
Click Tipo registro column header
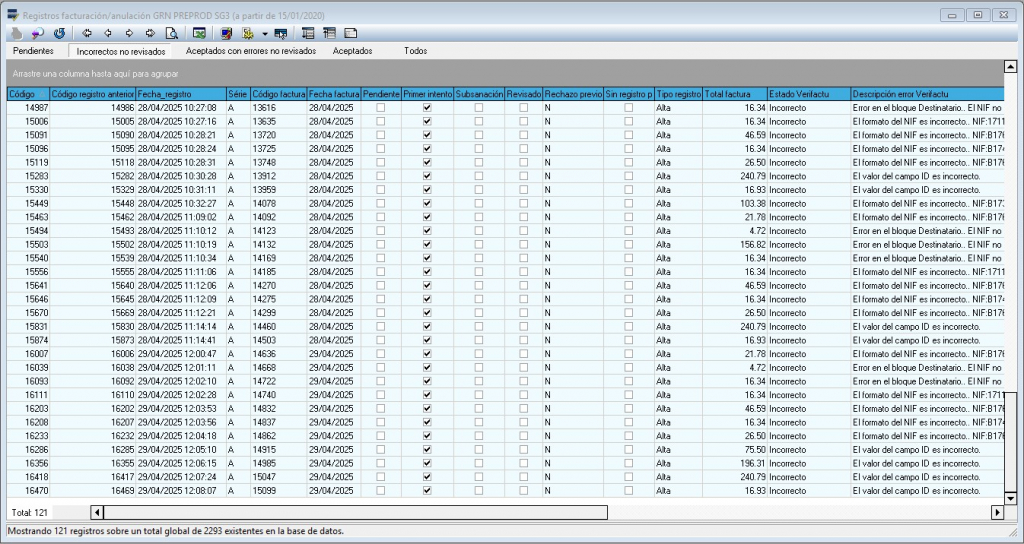click(x=679, y=95)
